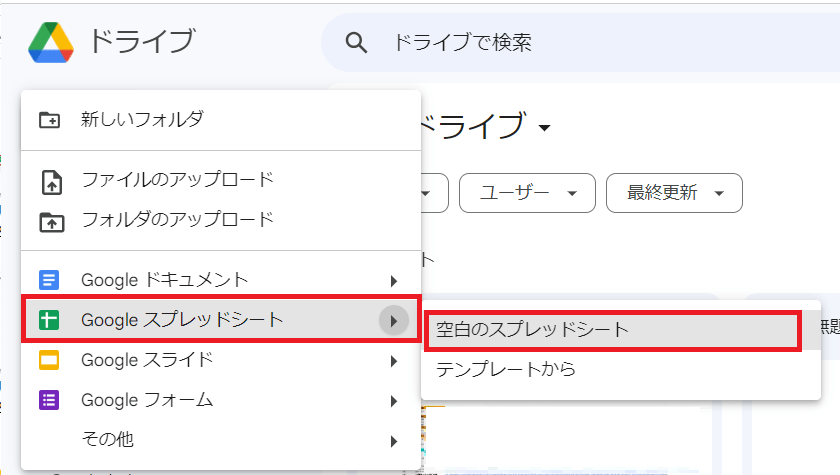This screenshot has height=475, width=840.
Task: Click the file upload icon
Action: click(50, 181)
